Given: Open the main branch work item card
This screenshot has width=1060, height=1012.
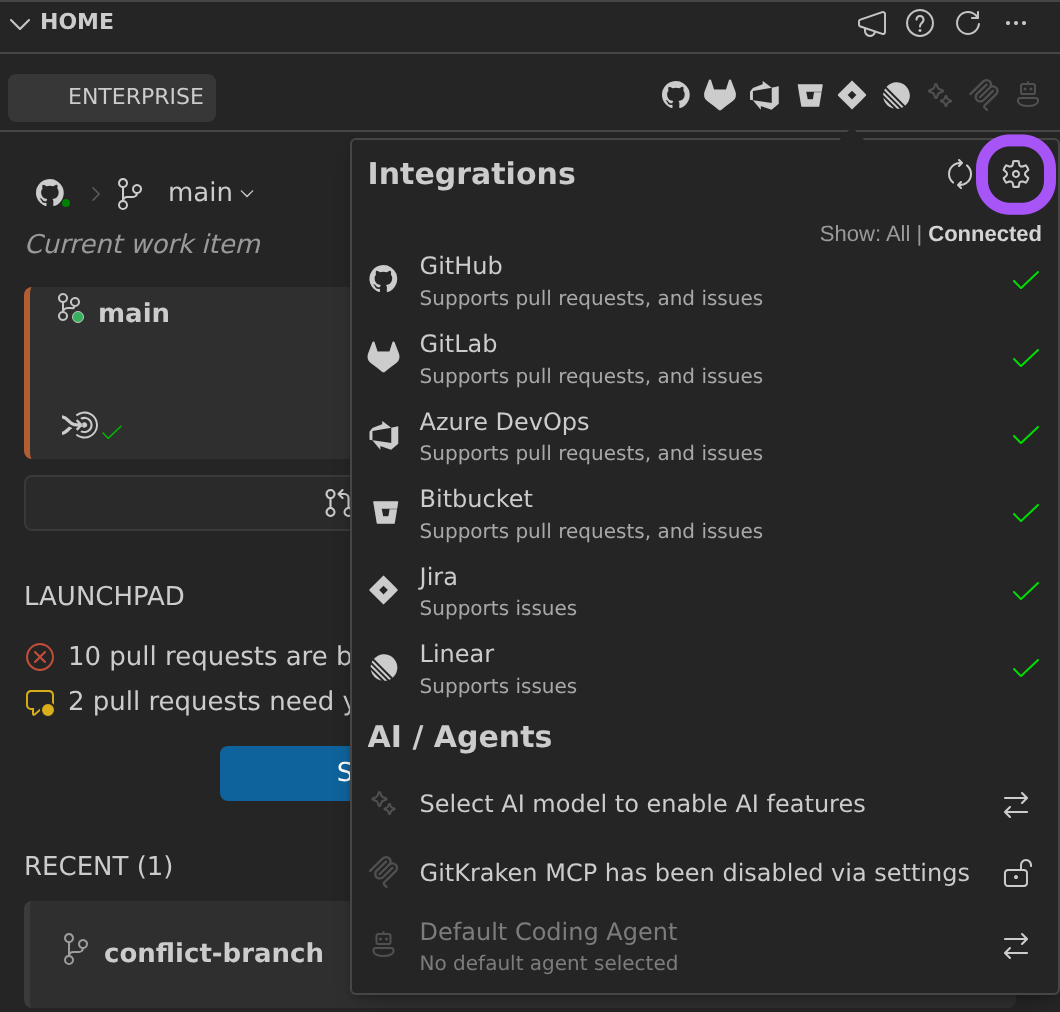Looking at the screenshot, I should click(x=188, y=373).
